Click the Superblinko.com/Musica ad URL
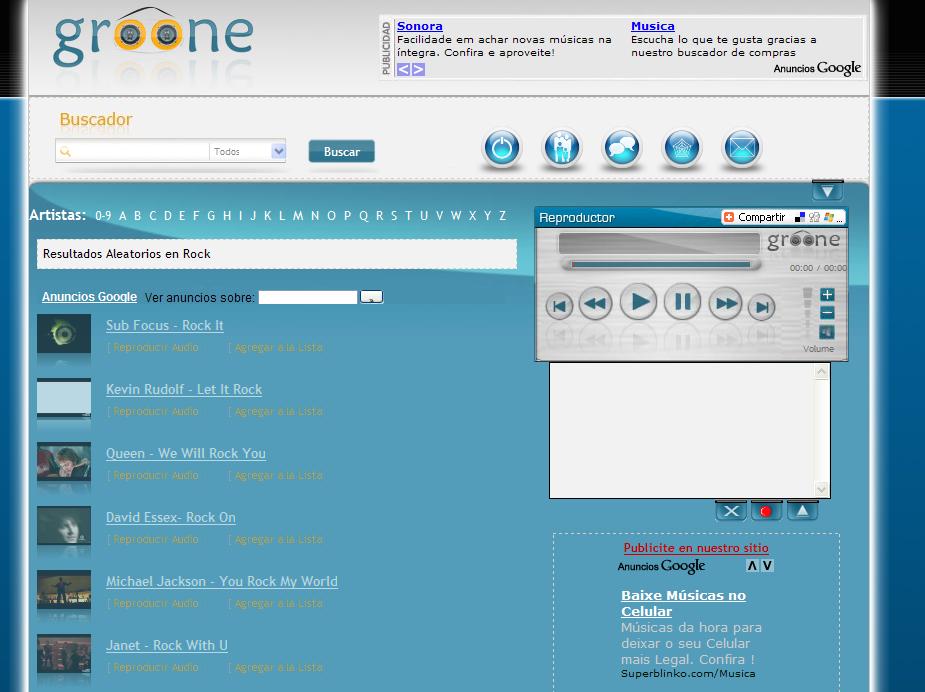This screenshot has width=925, height=692. pos(688,673)
